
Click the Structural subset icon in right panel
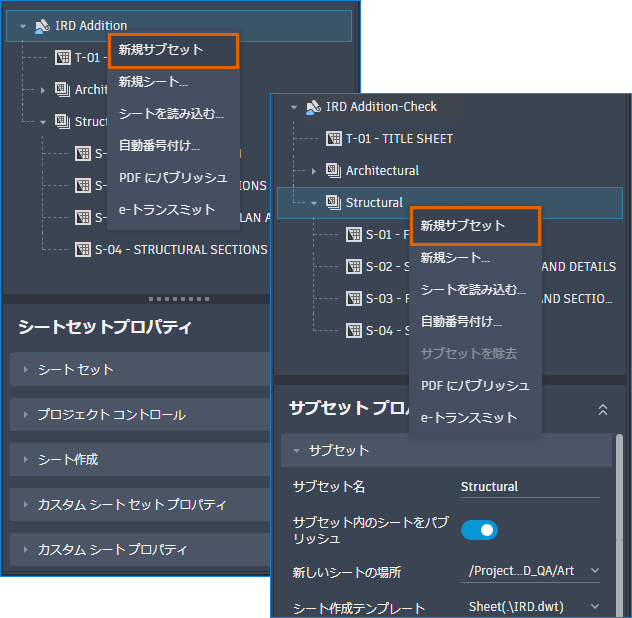point(333,202)
